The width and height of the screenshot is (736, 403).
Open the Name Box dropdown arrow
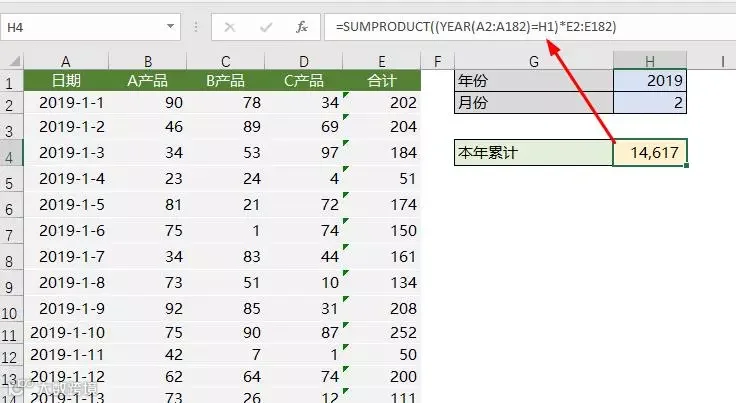[x=170, y=27]
